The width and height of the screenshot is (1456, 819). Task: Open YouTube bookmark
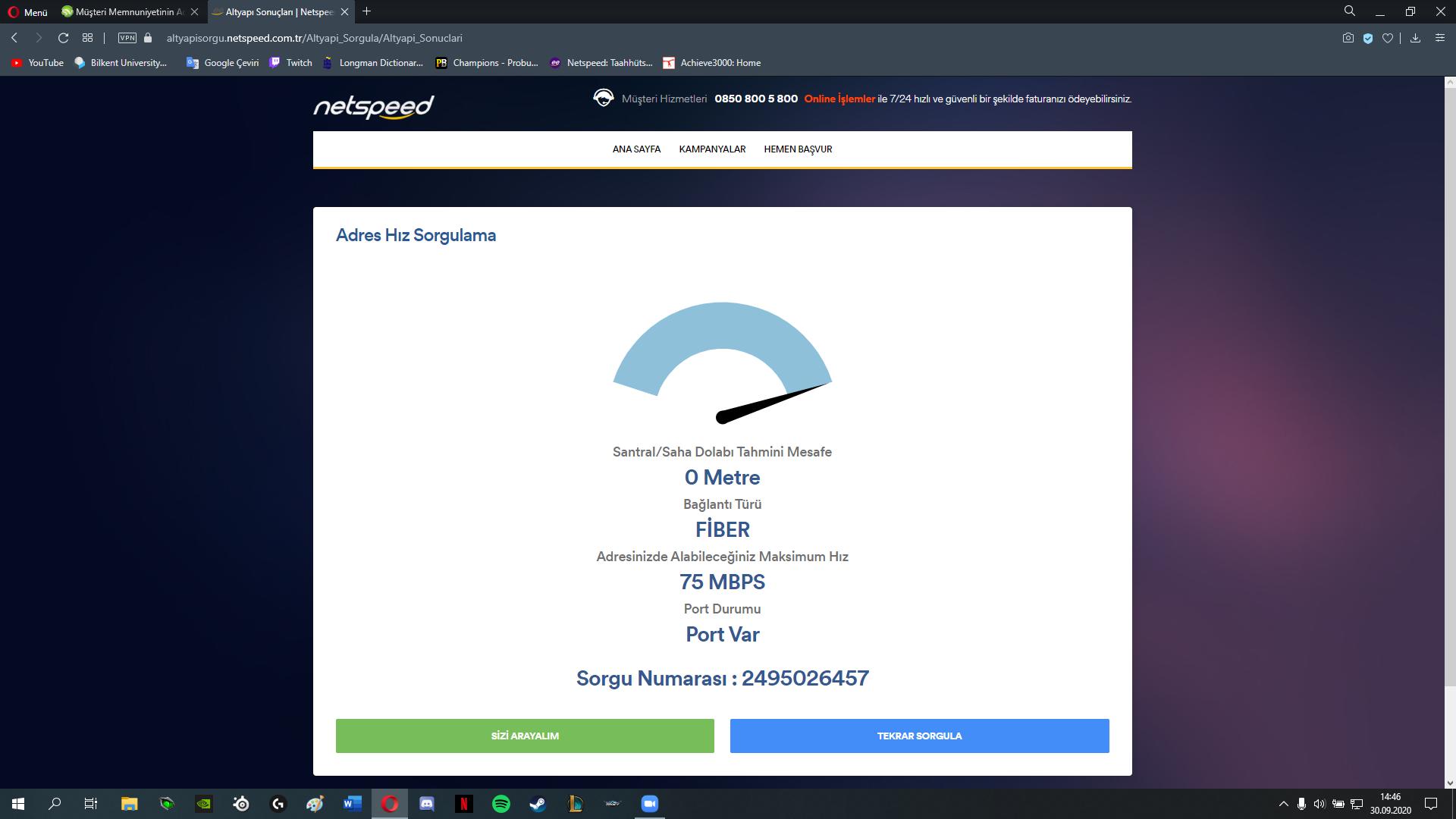coord(37,63)
